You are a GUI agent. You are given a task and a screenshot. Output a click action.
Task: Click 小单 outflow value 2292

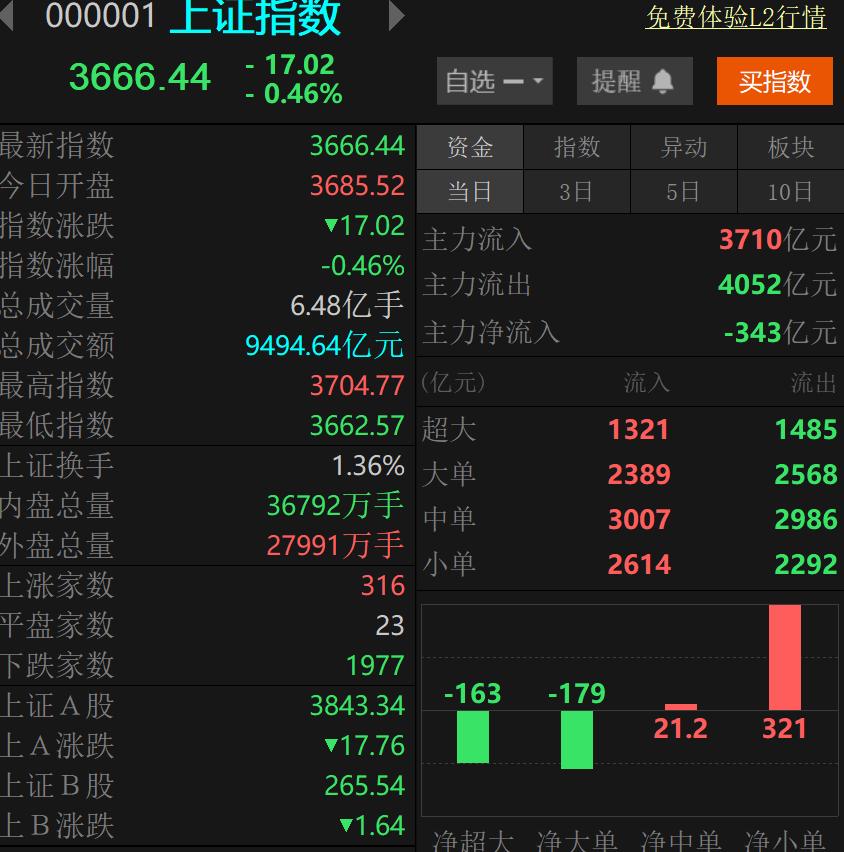pos(806,565)
